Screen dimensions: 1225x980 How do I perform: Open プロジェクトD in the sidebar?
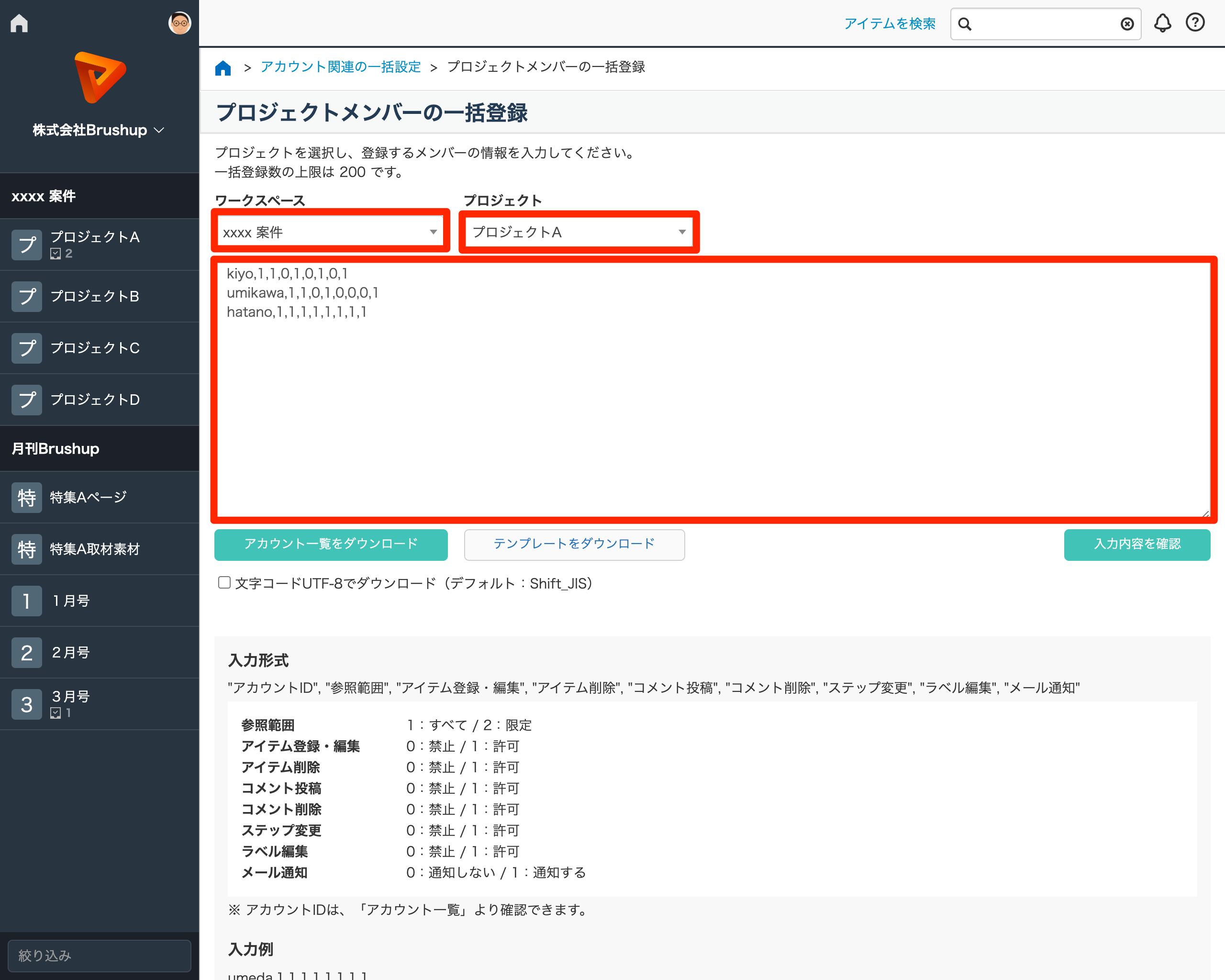[x=95, y=400]
